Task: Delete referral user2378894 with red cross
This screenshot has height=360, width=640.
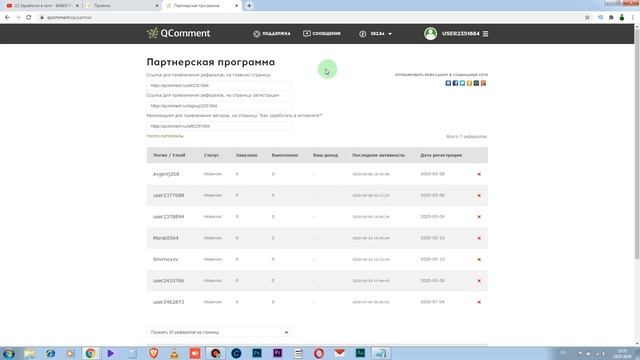Action: (479, 217)
